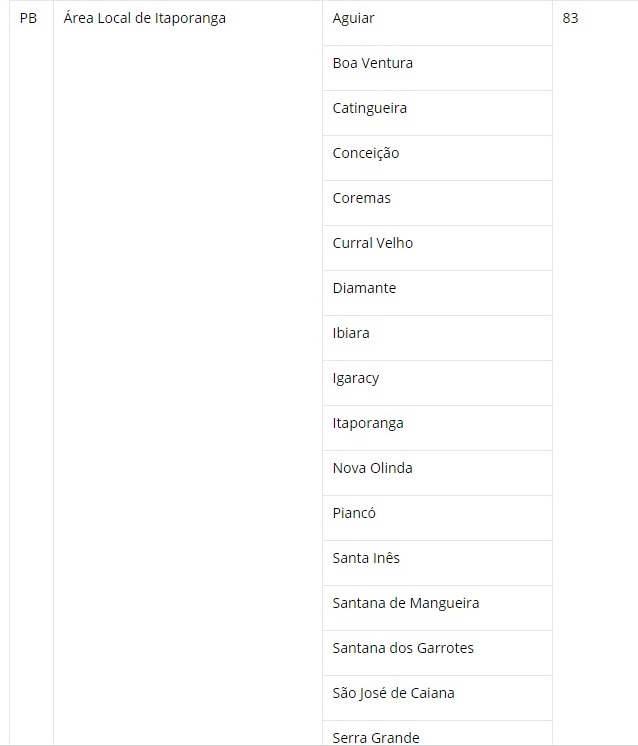638x746 pixels.
Task: Click the Itaporanga municipality cell
Action: point(368,423)
